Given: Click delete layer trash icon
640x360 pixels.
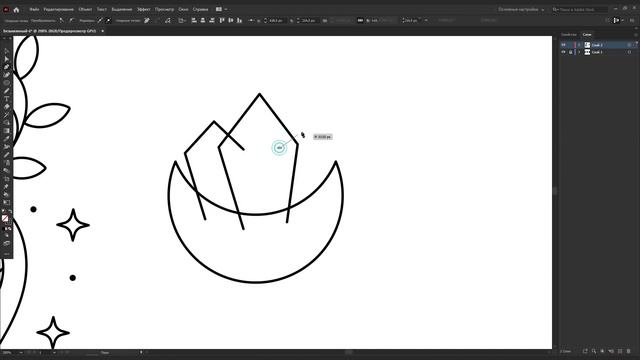Looking at the screenshot, I should pos(629,351).
